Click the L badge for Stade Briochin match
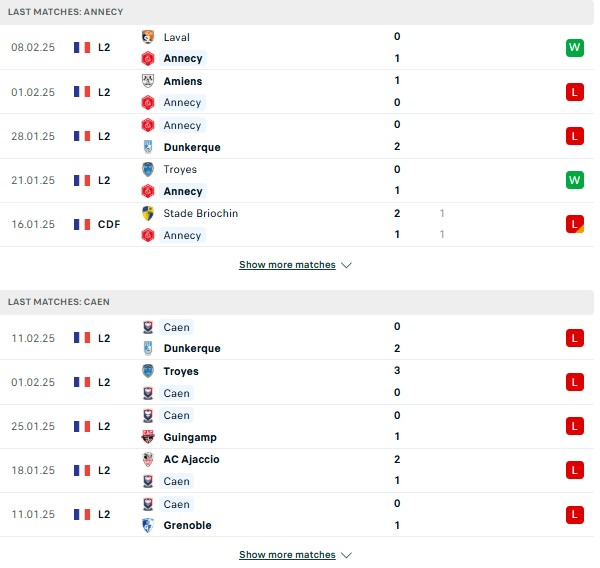Screen dimensions: 600x568 [x=575, y=224]
